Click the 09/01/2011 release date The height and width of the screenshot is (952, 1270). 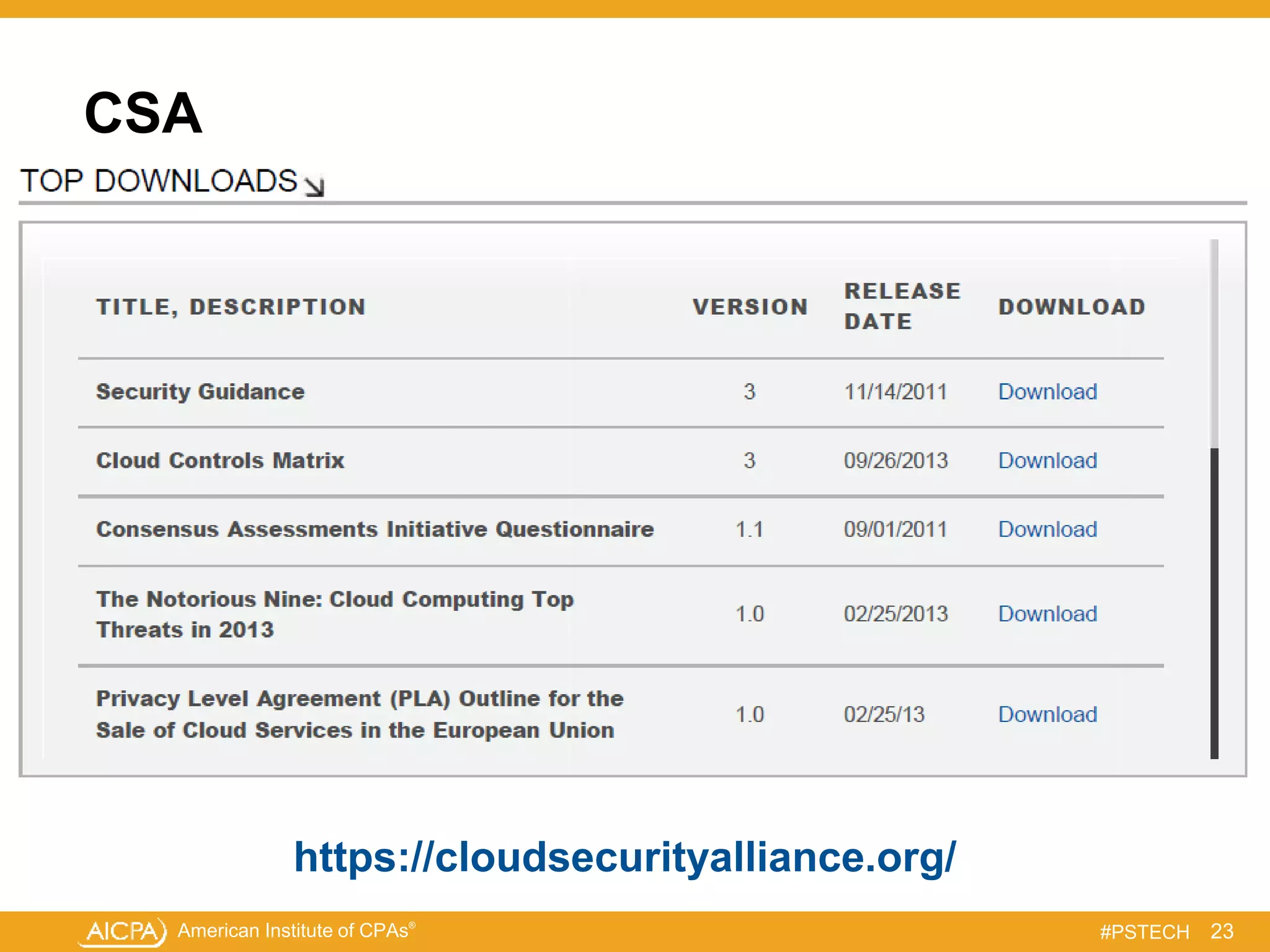pos(895,529)
